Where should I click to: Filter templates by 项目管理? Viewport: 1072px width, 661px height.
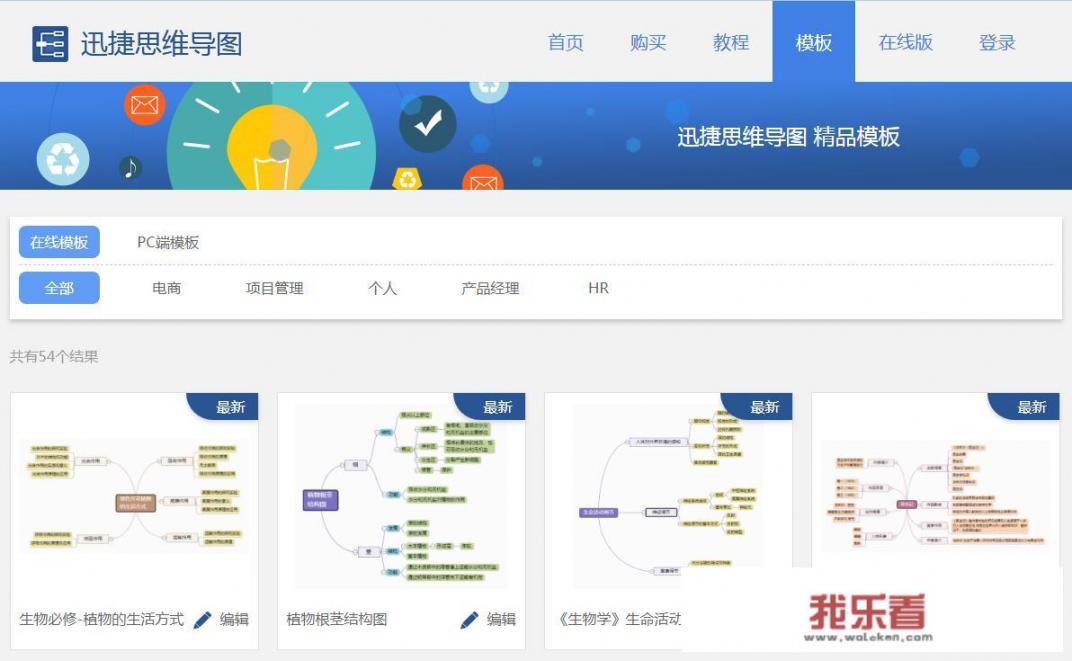pyautogui.click(x=274, y=288)
